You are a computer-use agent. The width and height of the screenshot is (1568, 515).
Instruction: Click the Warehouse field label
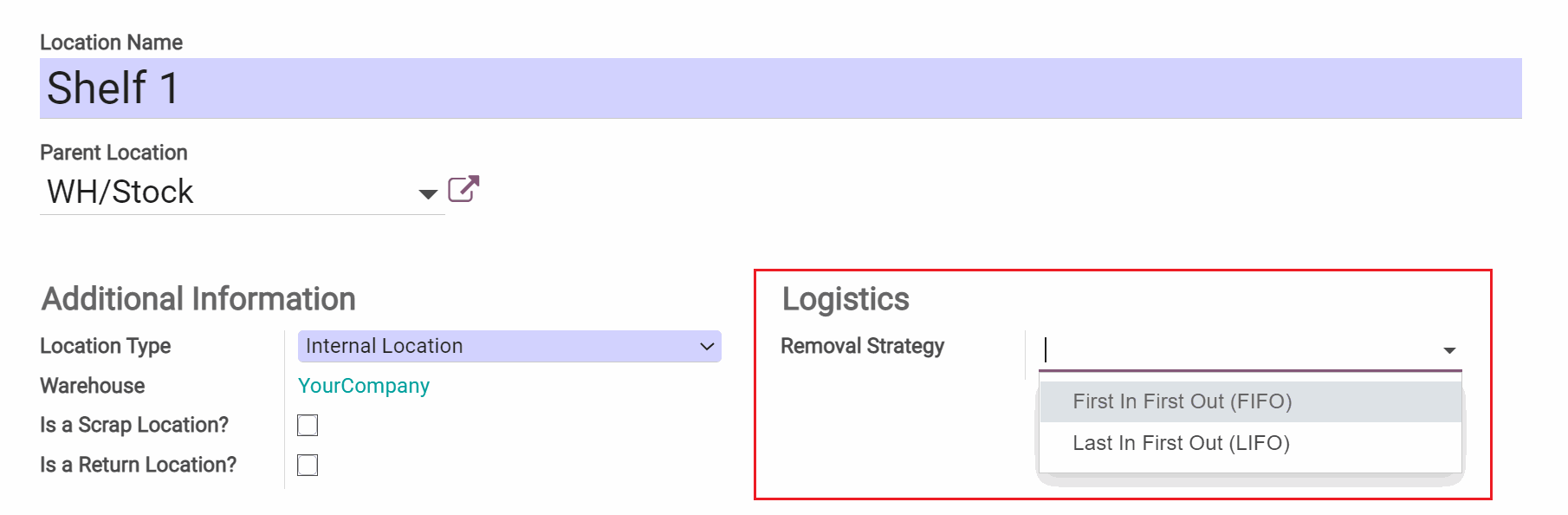tap(92, 386)
